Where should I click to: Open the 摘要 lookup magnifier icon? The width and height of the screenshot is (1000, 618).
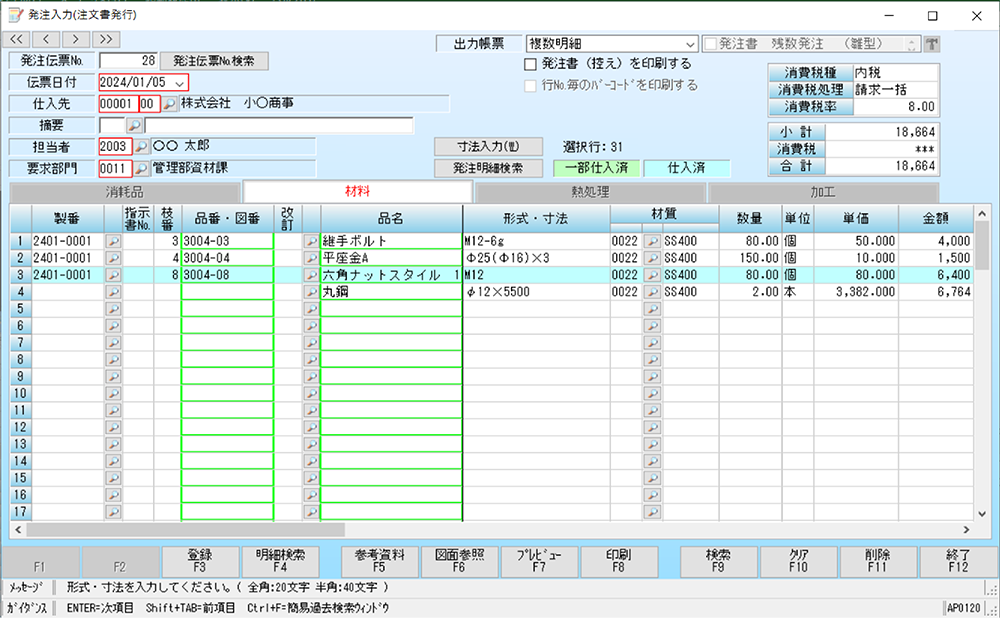coord(135,126)
